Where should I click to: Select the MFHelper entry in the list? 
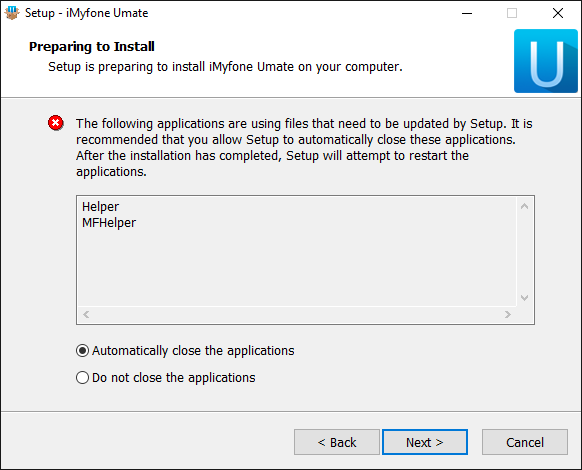109,222
